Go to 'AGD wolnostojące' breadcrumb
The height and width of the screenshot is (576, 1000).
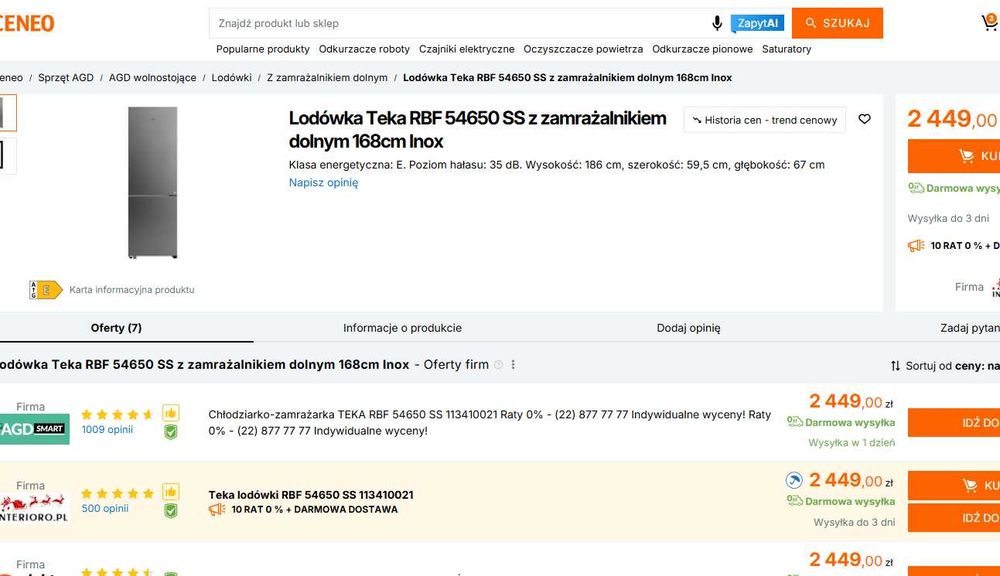click(x=152, y=78)
